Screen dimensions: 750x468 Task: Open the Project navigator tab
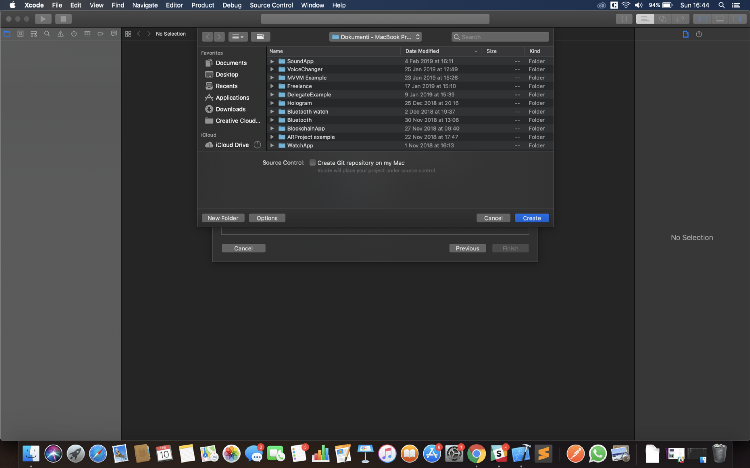coord(7,34)
